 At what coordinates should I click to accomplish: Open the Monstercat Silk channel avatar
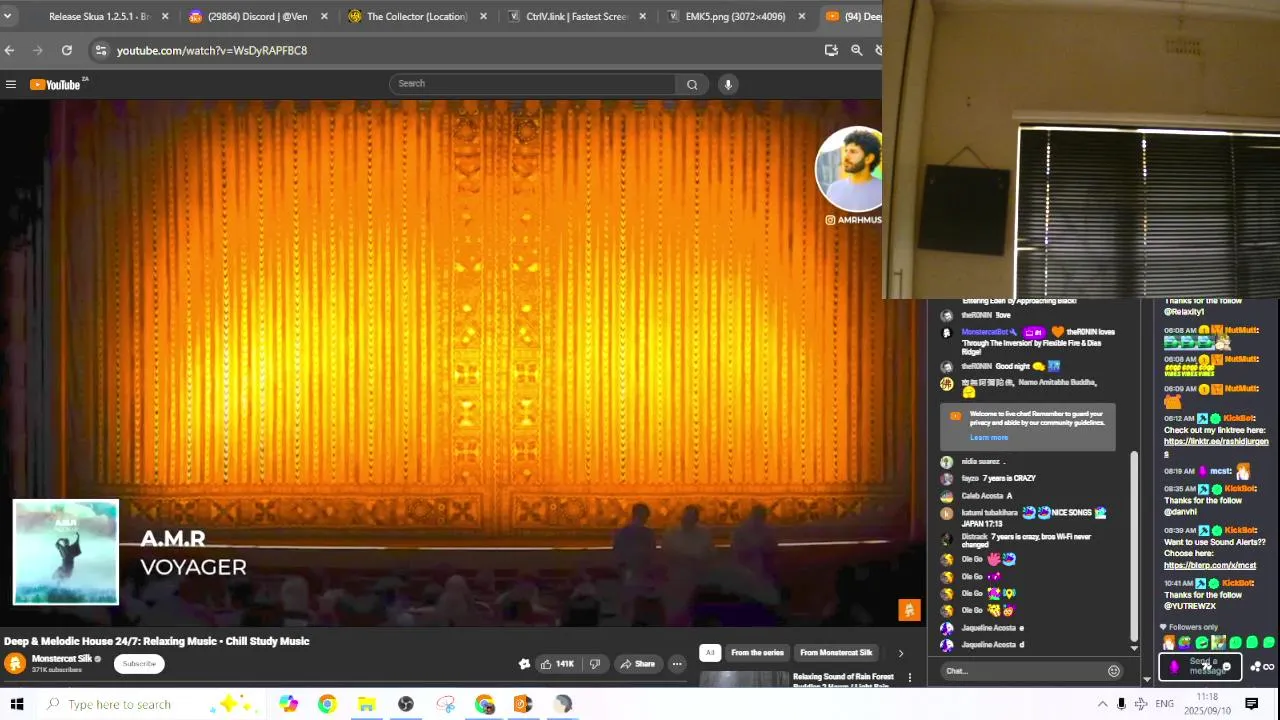(x=15, y=663)
